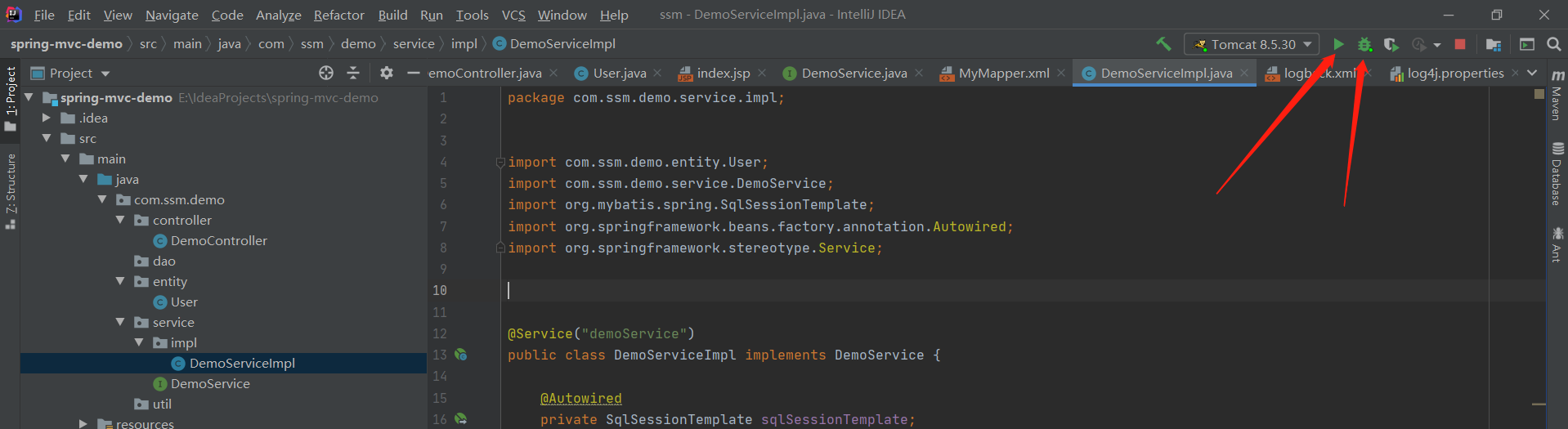Run Tomcat with the green play button

click(1338, 44)
